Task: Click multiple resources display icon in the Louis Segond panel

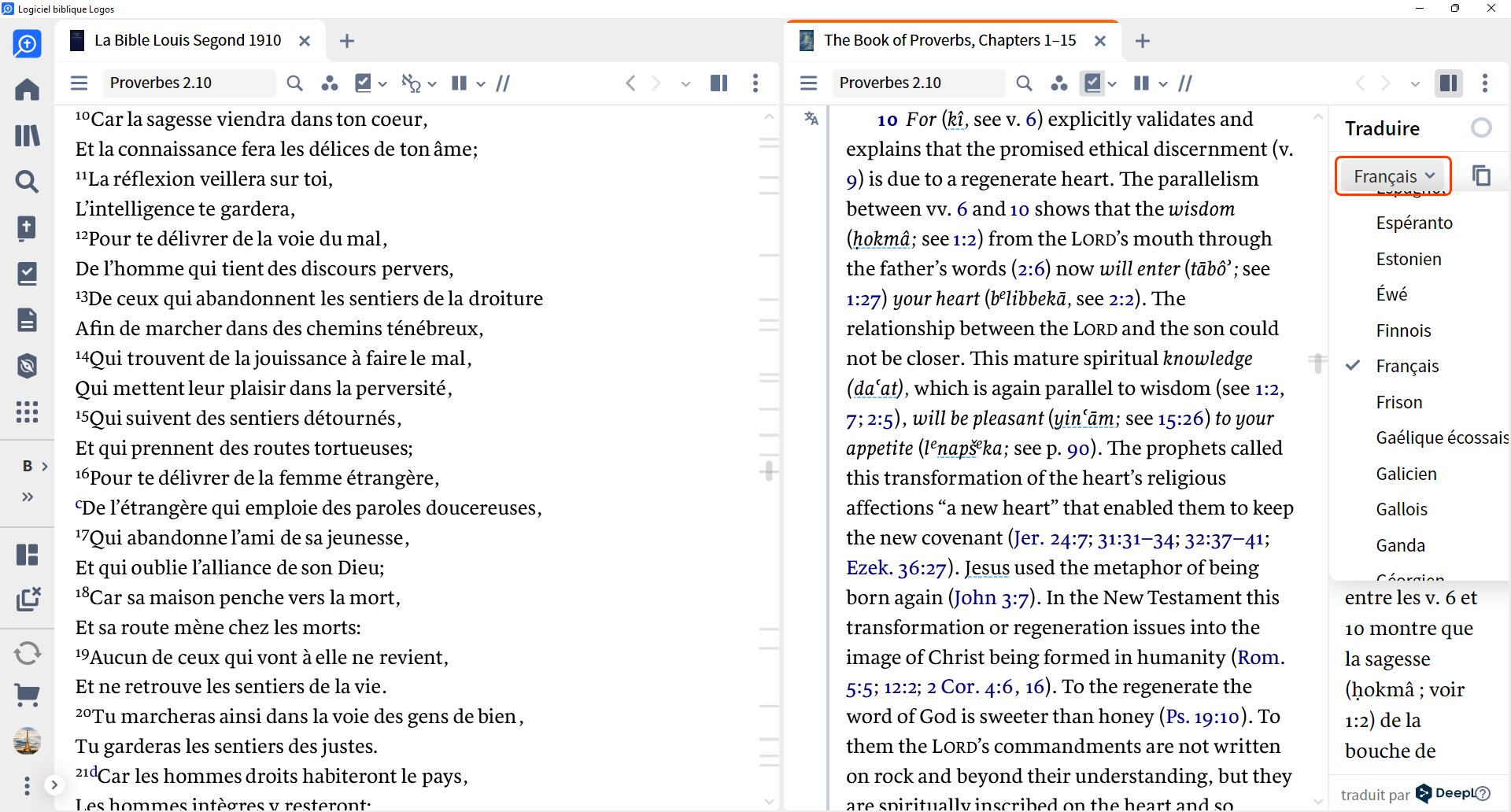Action: [x=460, y=83]
